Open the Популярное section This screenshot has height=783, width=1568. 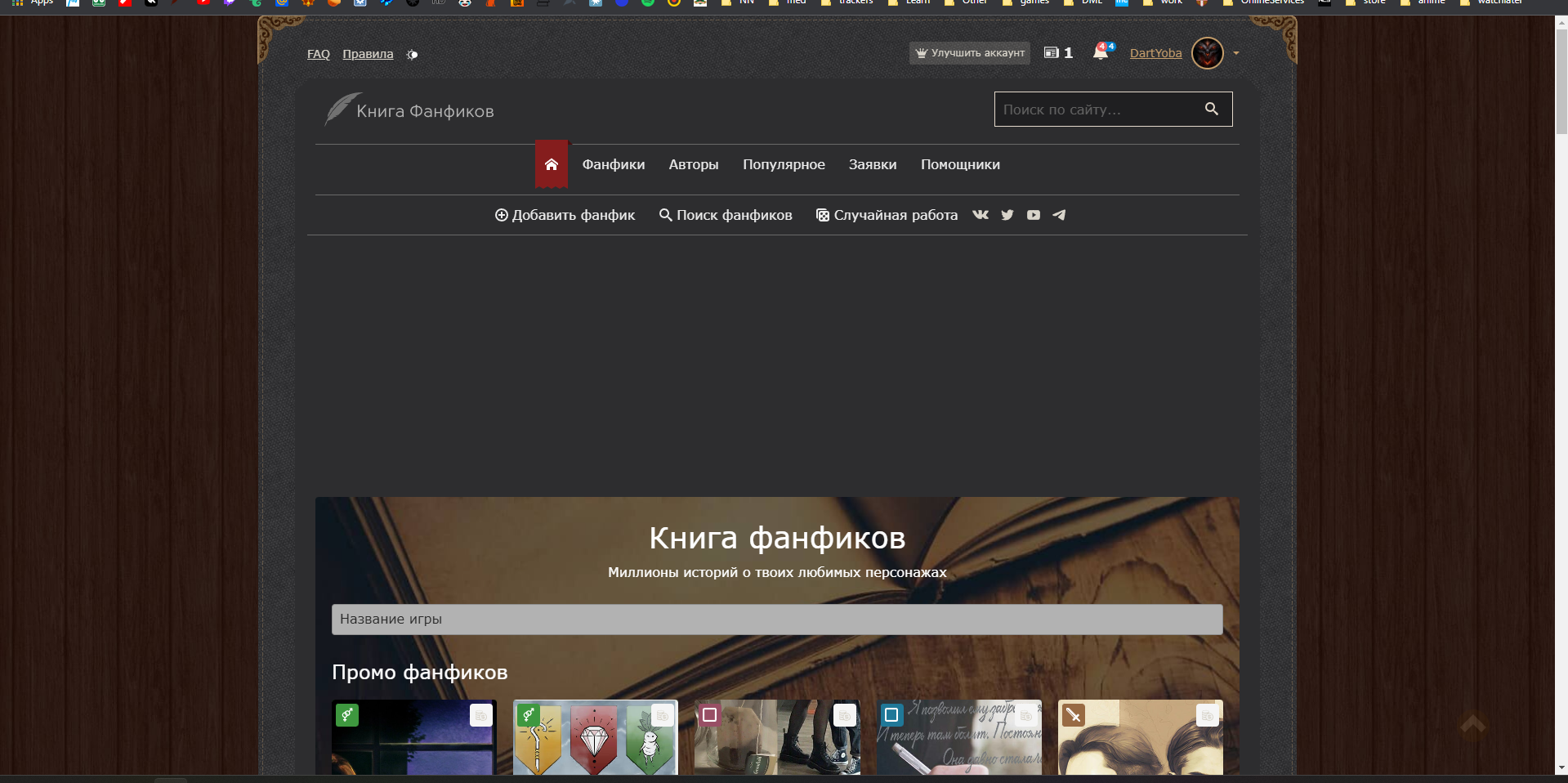coord(784,164)
